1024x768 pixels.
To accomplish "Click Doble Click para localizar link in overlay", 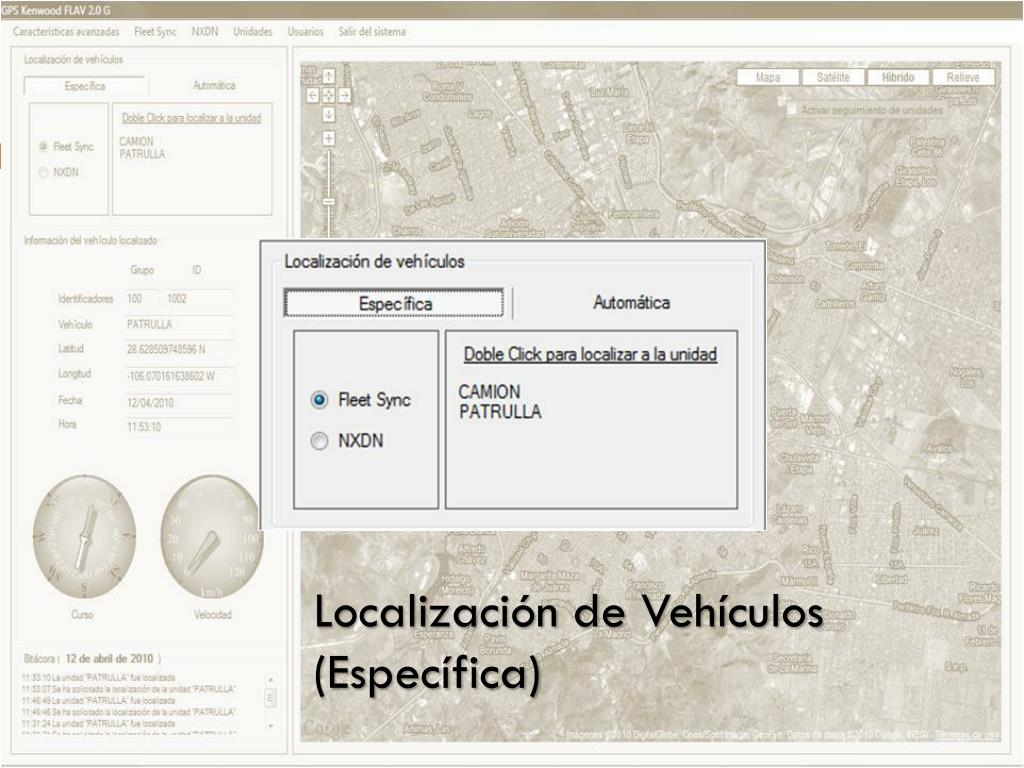I will [x=590, y=354].
